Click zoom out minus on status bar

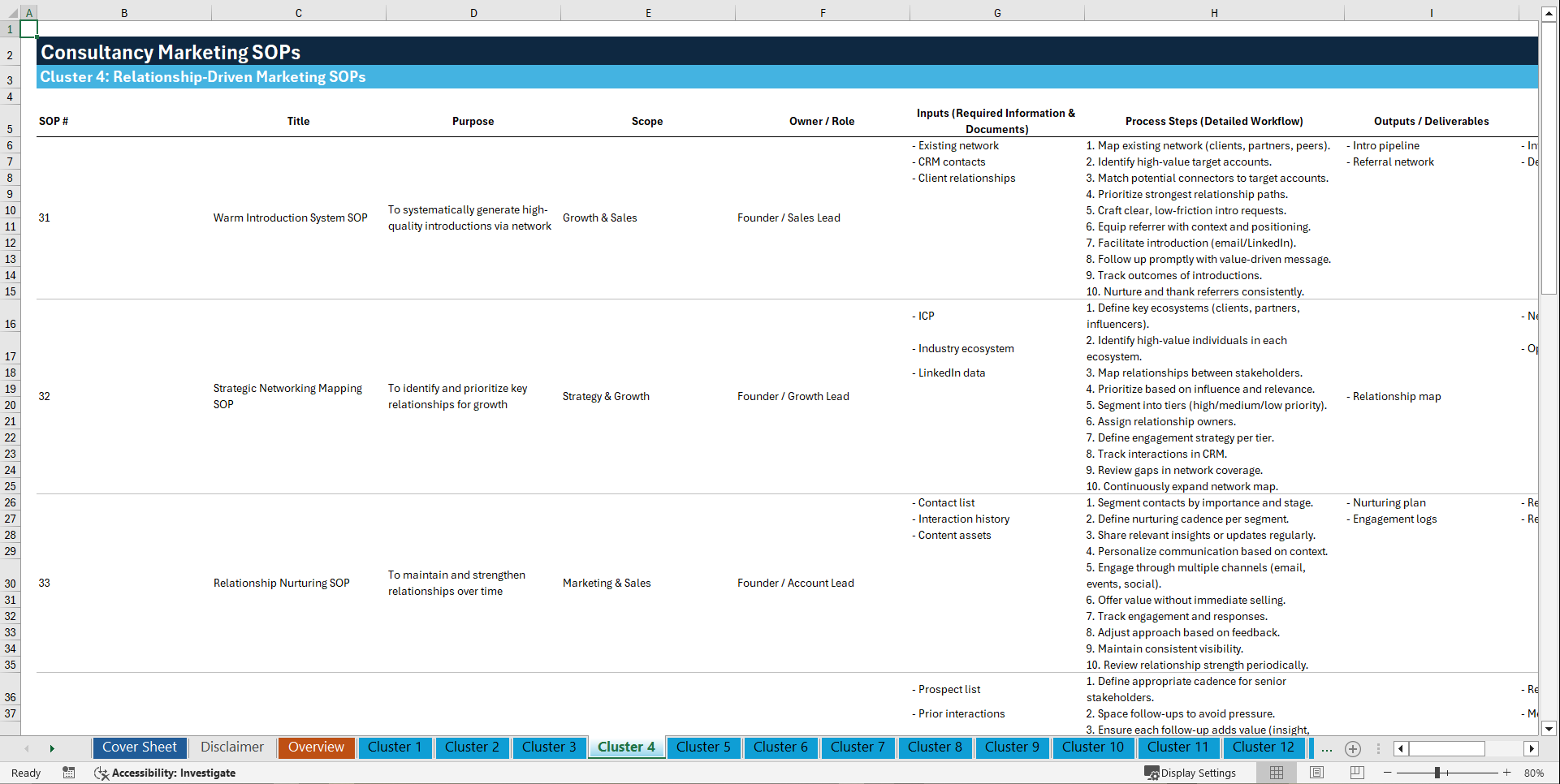pyautogui.click(x=1388, y=773)
